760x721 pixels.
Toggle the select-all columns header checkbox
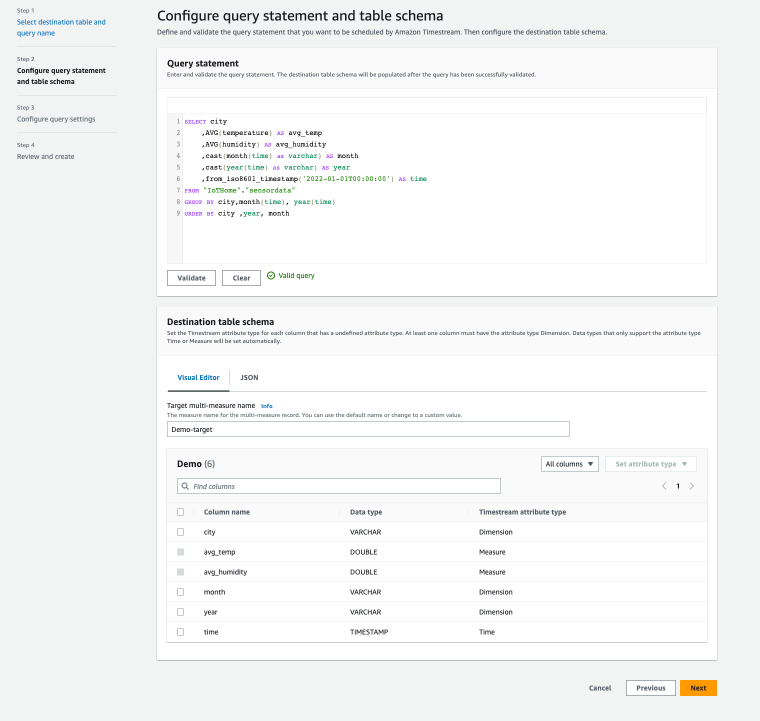coord(181,512)
